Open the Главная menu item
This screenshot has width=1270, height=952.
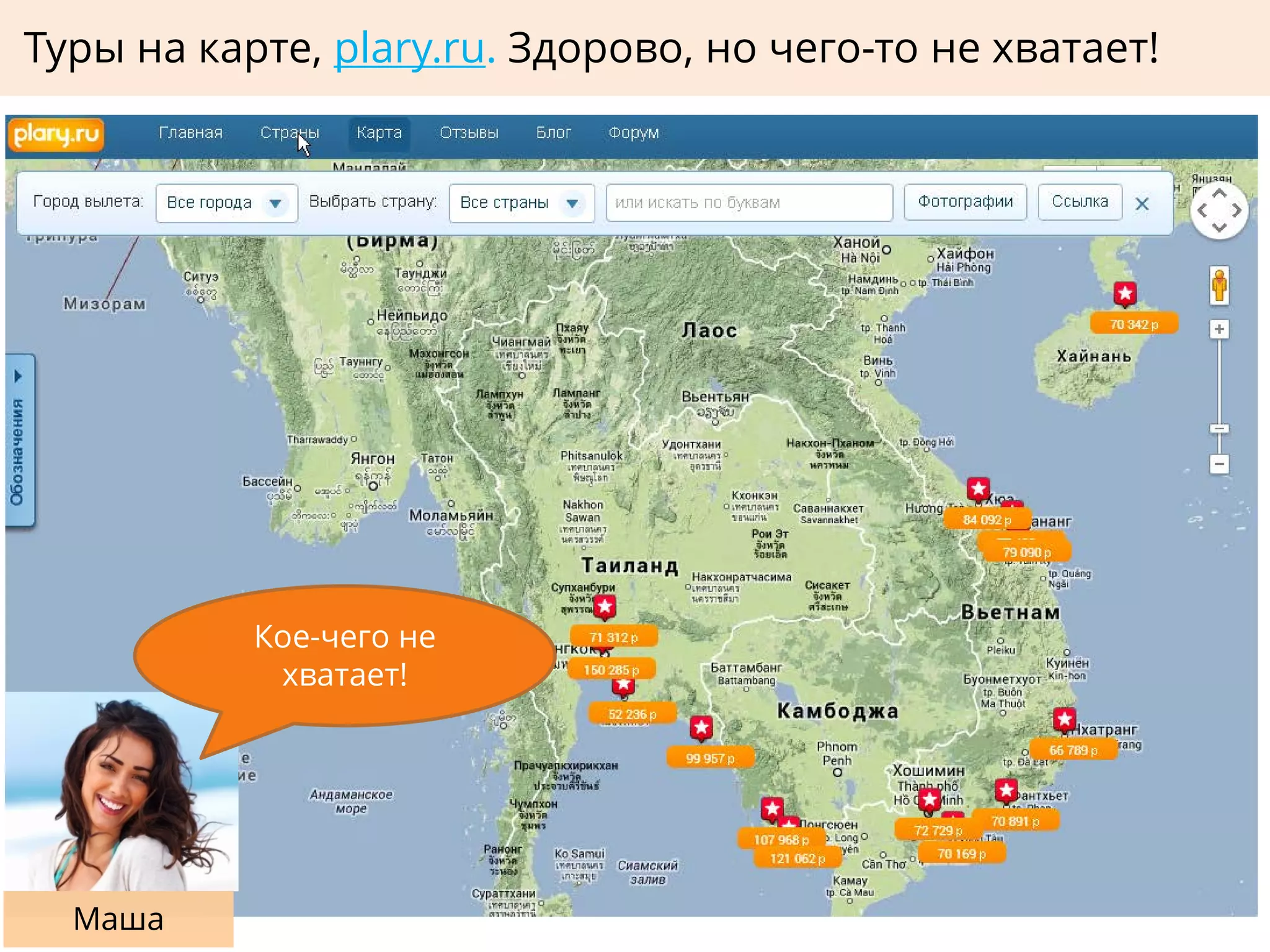190,133
